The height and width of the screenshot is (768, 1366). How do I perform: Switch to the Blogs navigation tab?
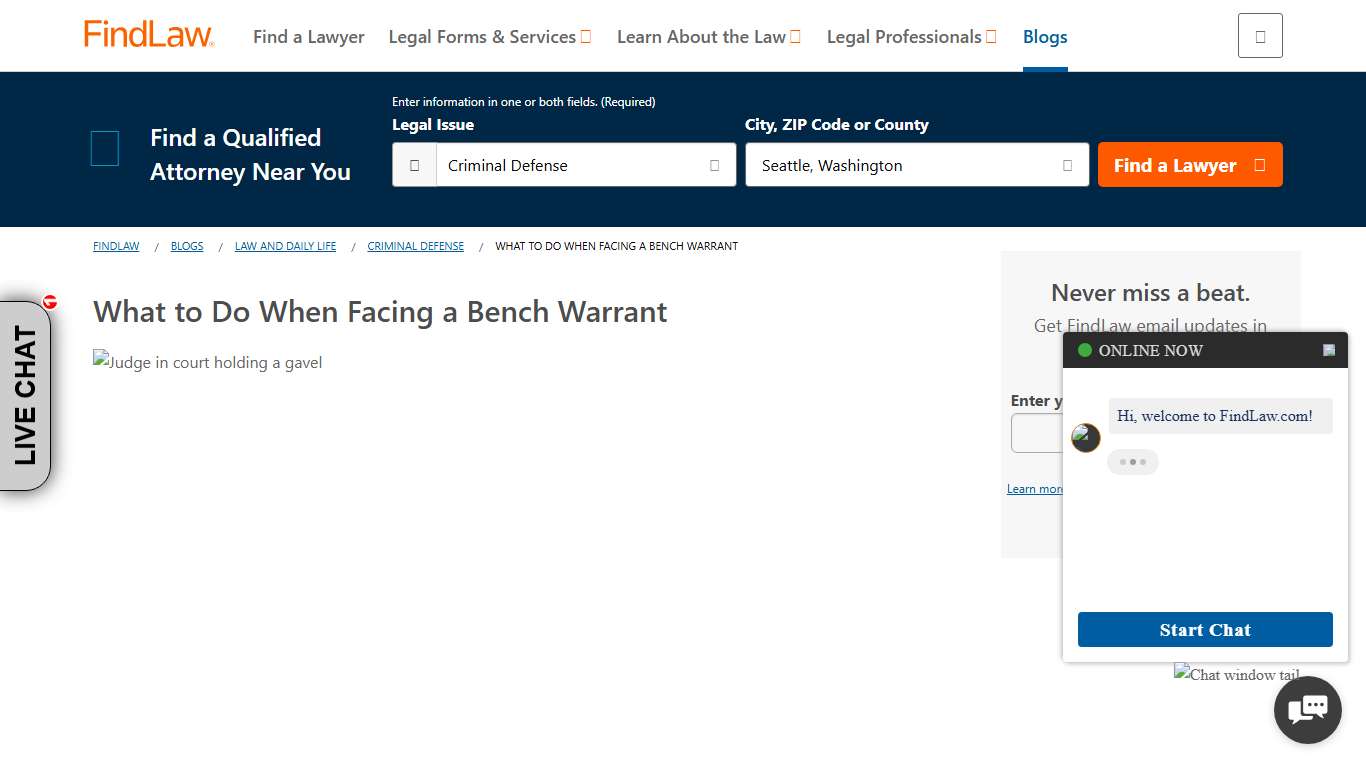click(1044, 37)
